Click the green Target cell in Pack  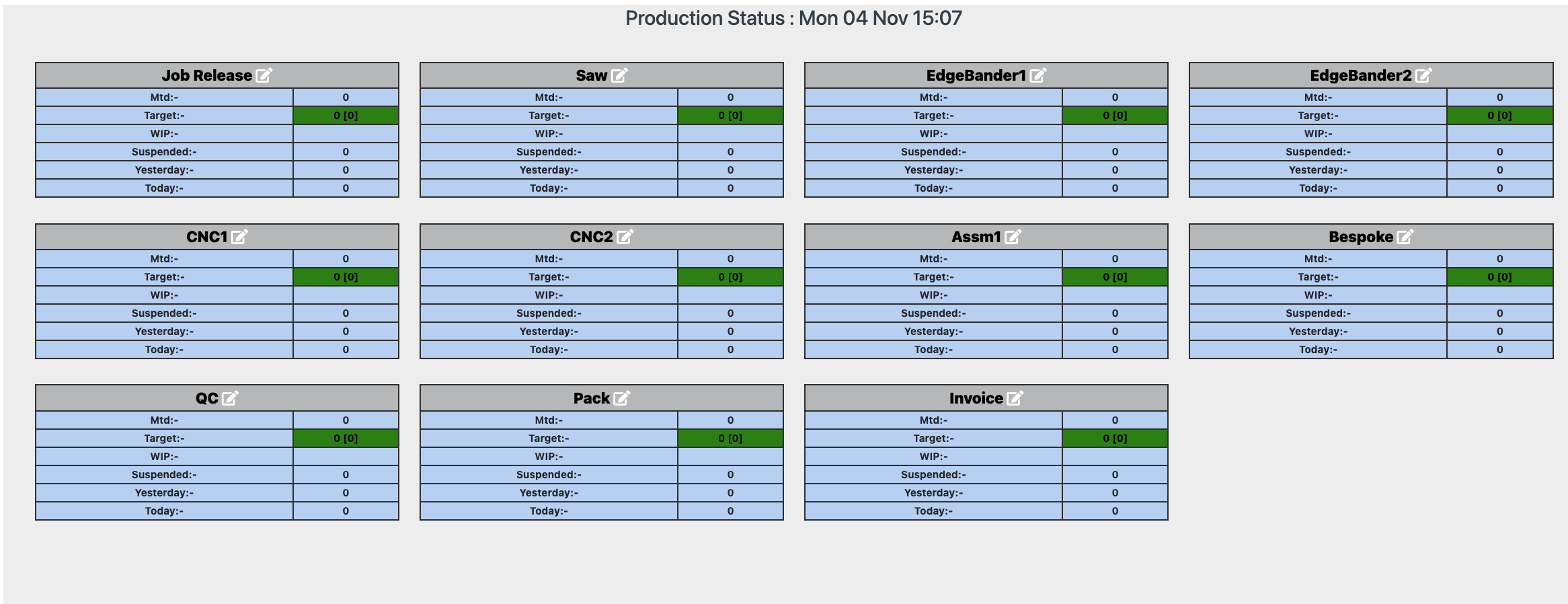[730, 439]
